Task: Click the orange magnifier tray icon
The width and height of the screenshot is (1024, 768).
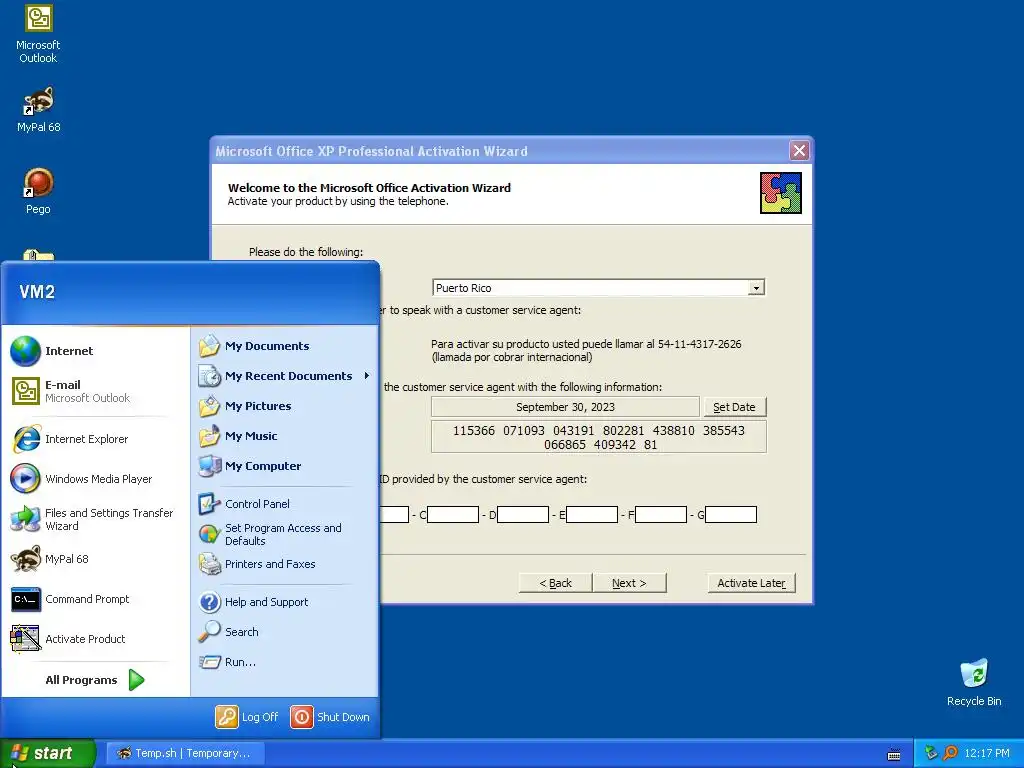Action: [x=950, y=753]
